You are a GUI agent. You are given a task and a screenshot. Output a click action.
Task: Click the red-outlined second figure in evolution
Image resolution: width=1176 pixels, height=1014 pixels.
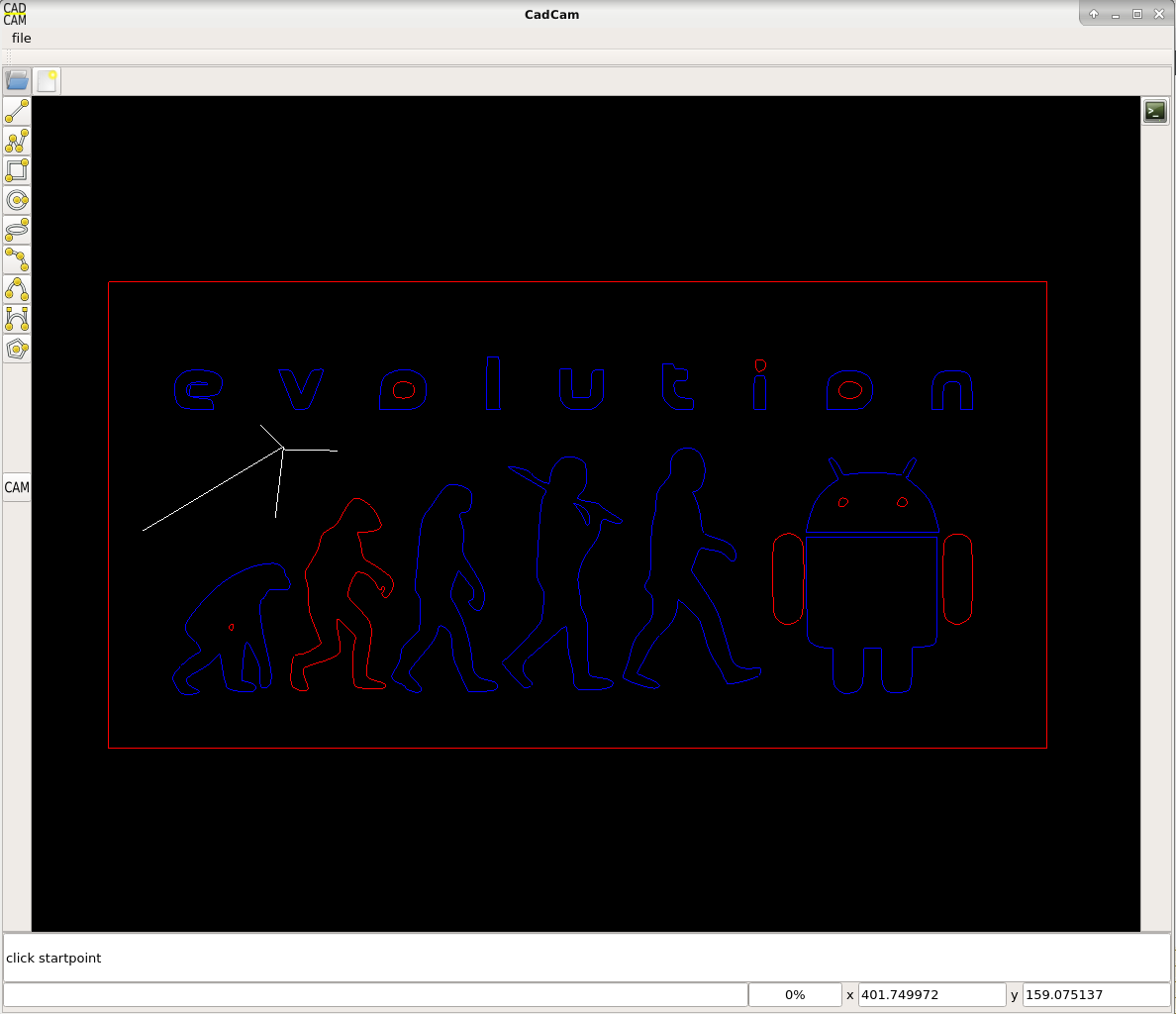342,594
